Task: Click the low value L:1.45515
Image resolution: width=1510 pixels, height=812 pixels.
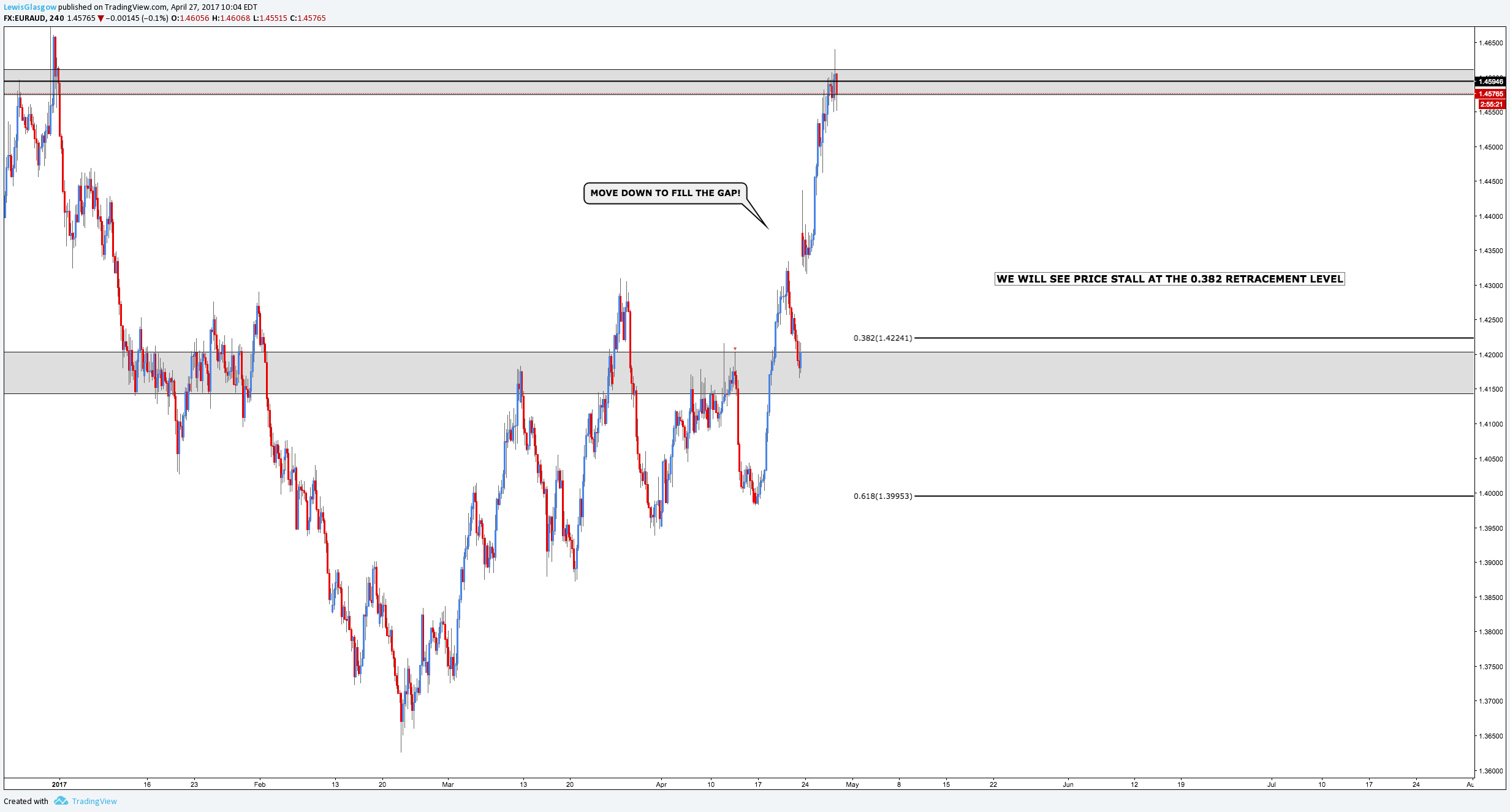Action: coord(270,18)
